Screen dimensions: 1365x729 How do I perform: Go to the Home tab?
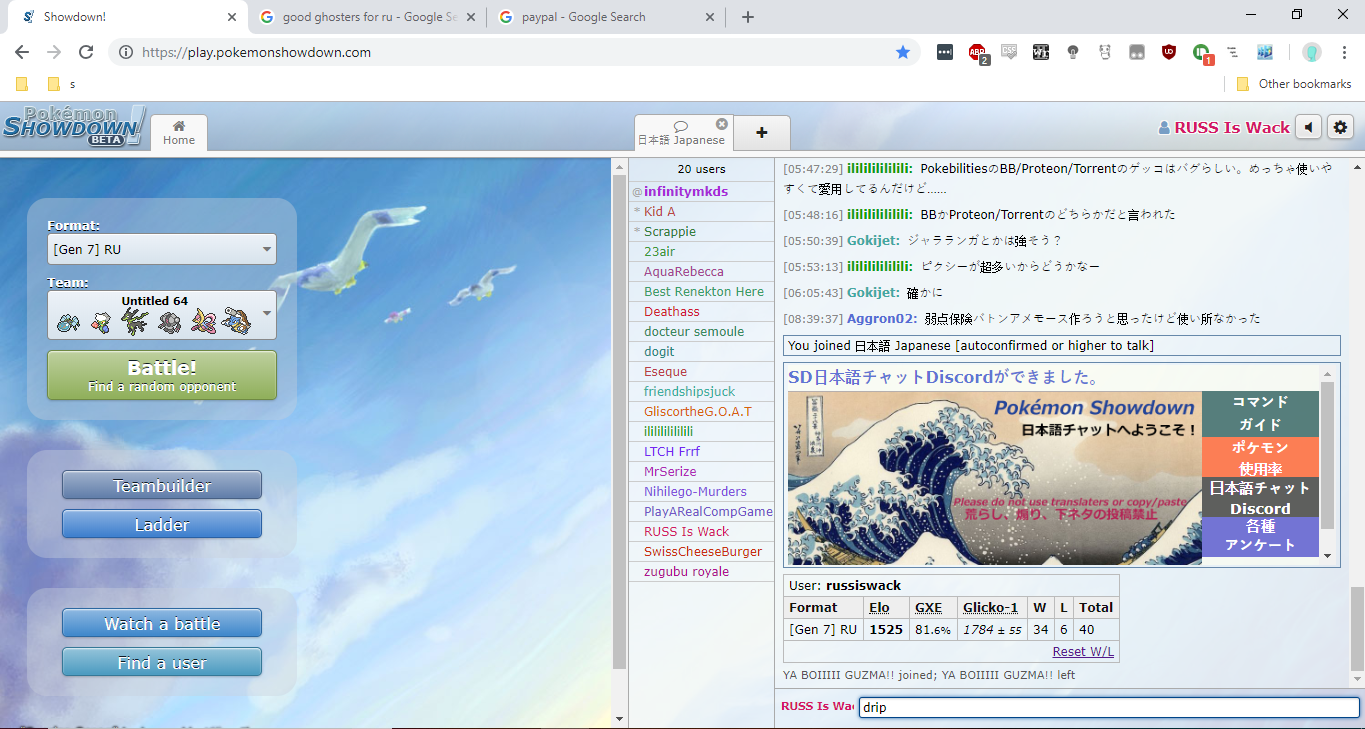coord(179,133)
